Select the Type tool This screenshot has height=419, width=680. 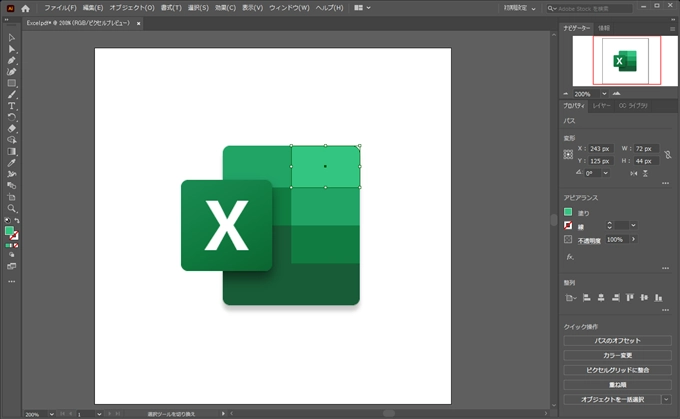tap(12, 106)
